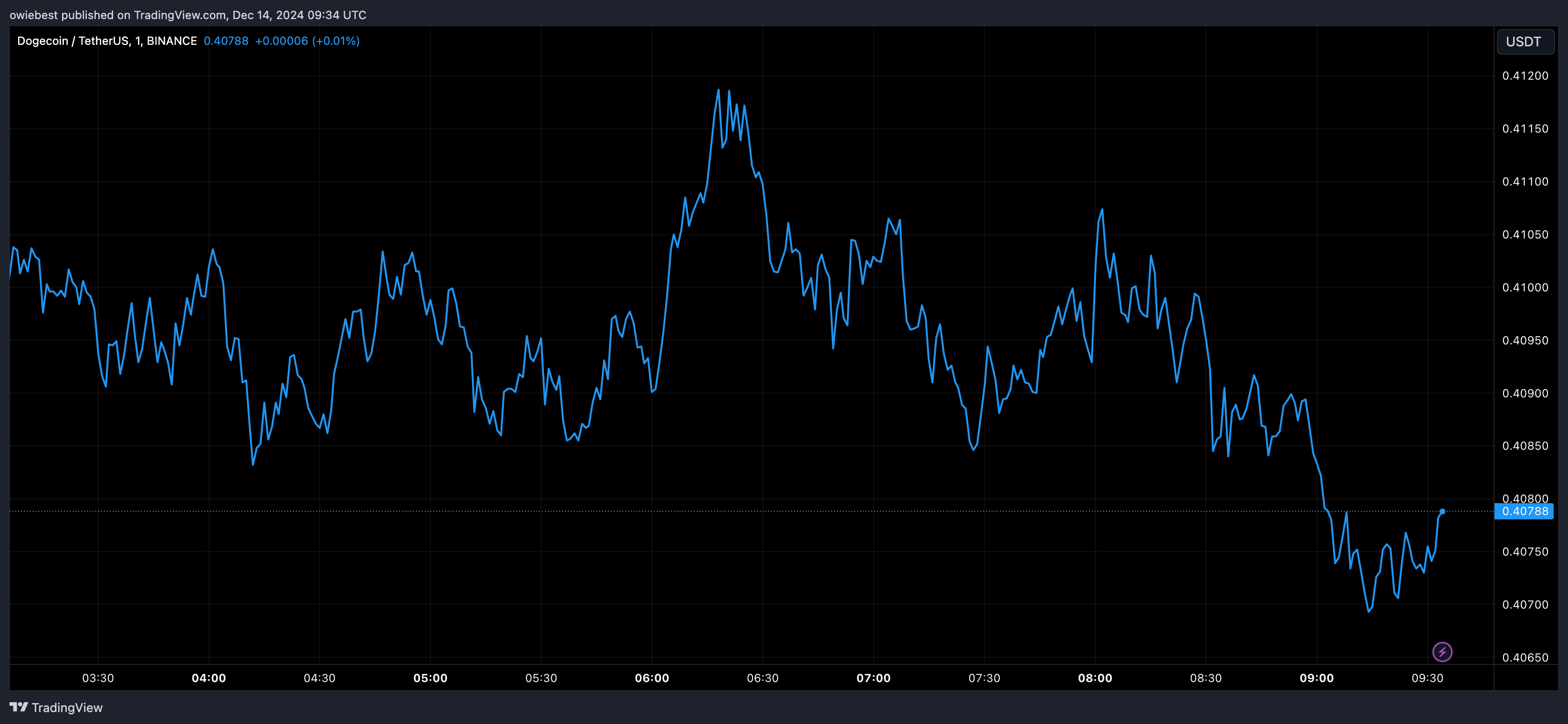1568x724 pixels.
Task: Click the 0.40700 price axis label
Action: click(x=1525, y=605)
